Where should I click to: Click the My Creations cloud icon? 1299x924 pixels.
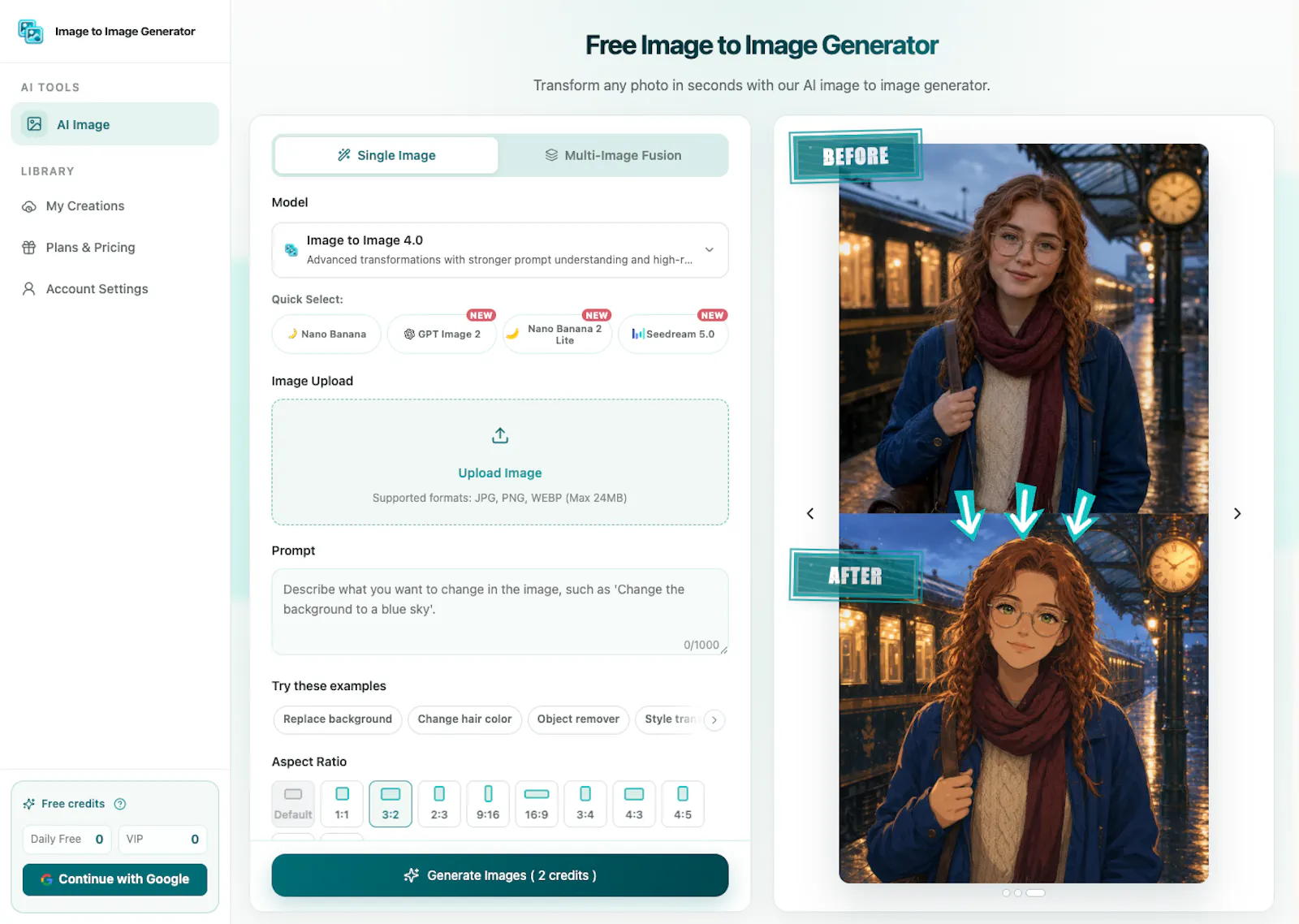tap(29, 206)
